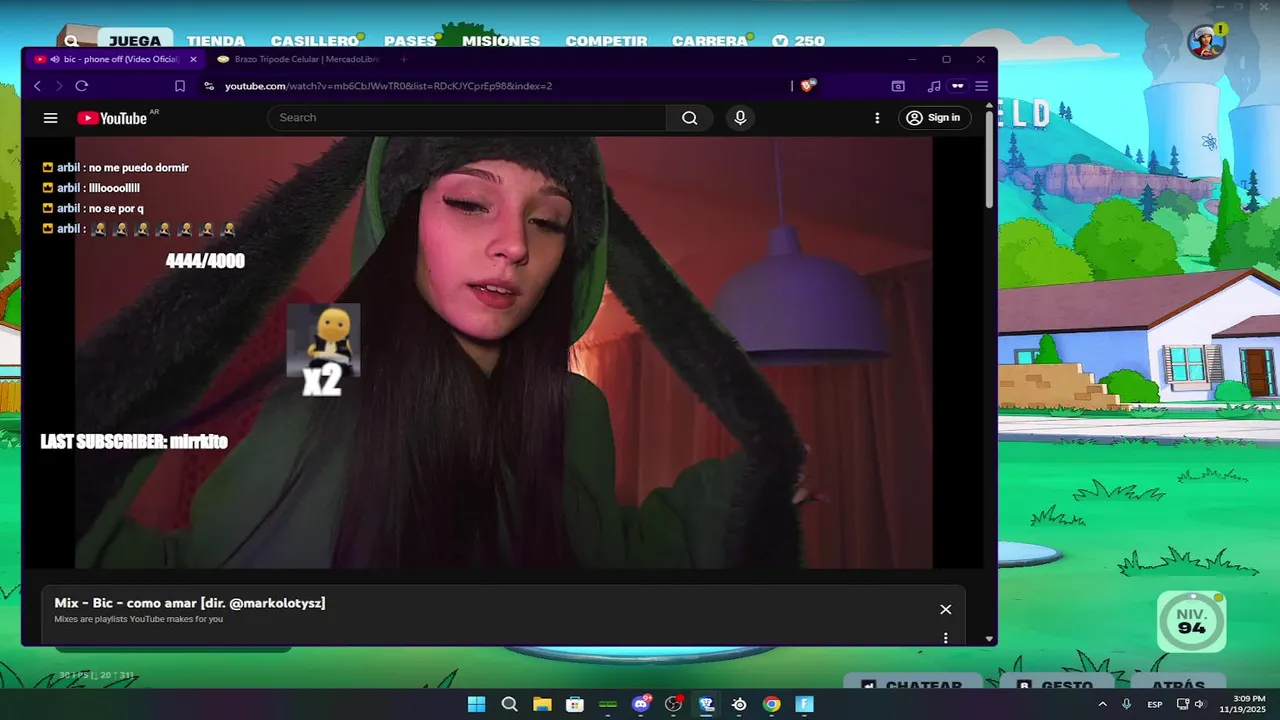This screenshot has width=1280, height=720.
Task: Open volume and network quick settings
Action: [x=1190, y=704]
